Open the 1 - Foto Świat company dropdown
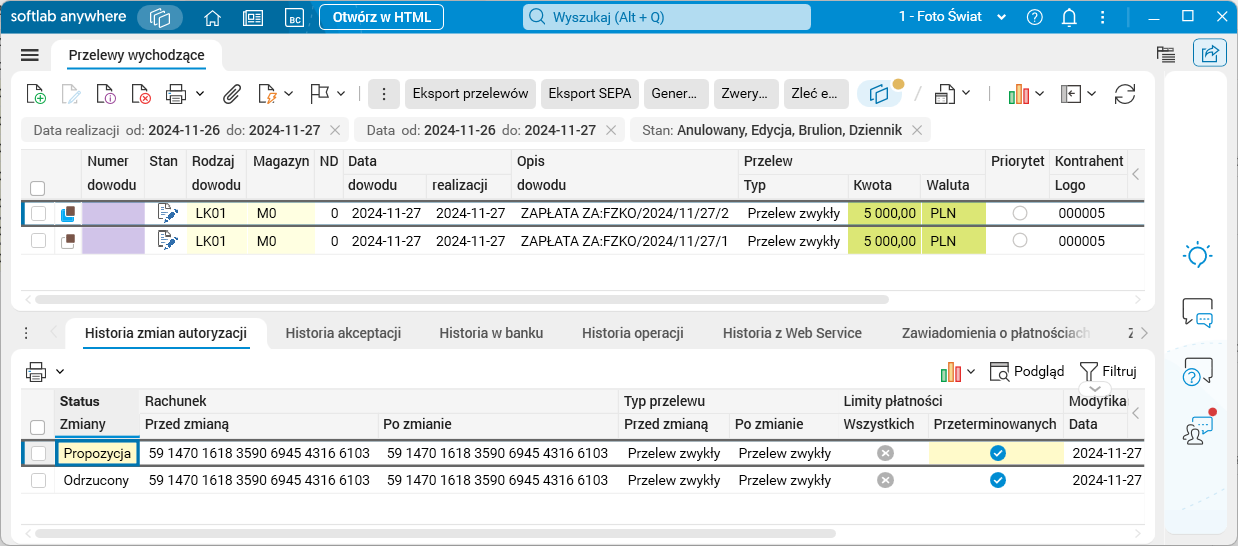This screenshot has width=1238, height=546. point(953,17)
